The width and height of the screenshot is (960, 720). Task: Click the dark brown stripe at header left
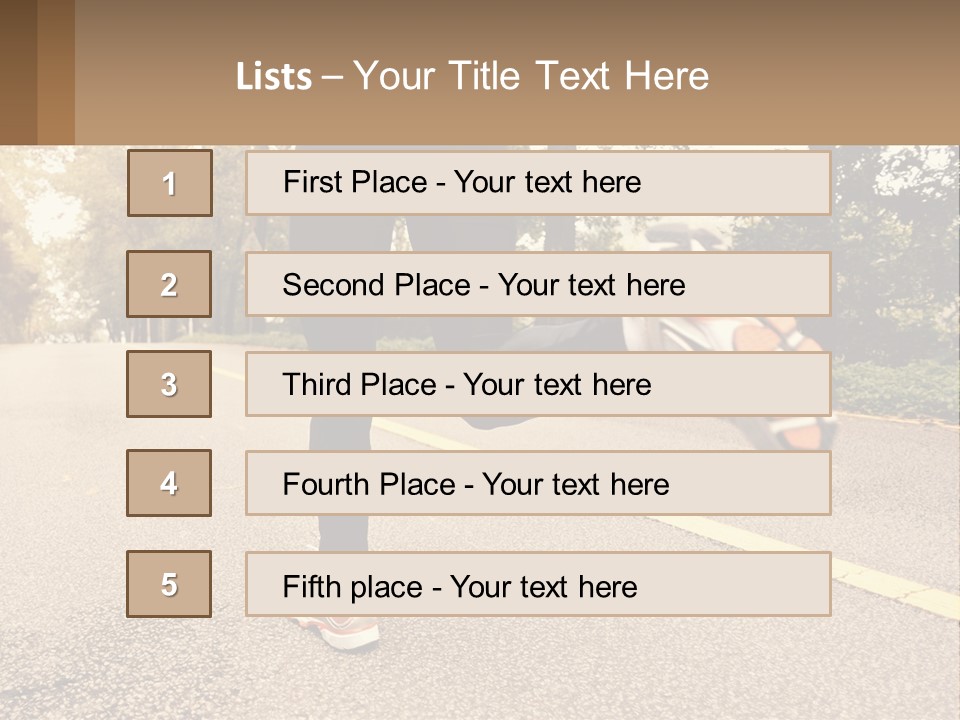[x=18, y=72]
